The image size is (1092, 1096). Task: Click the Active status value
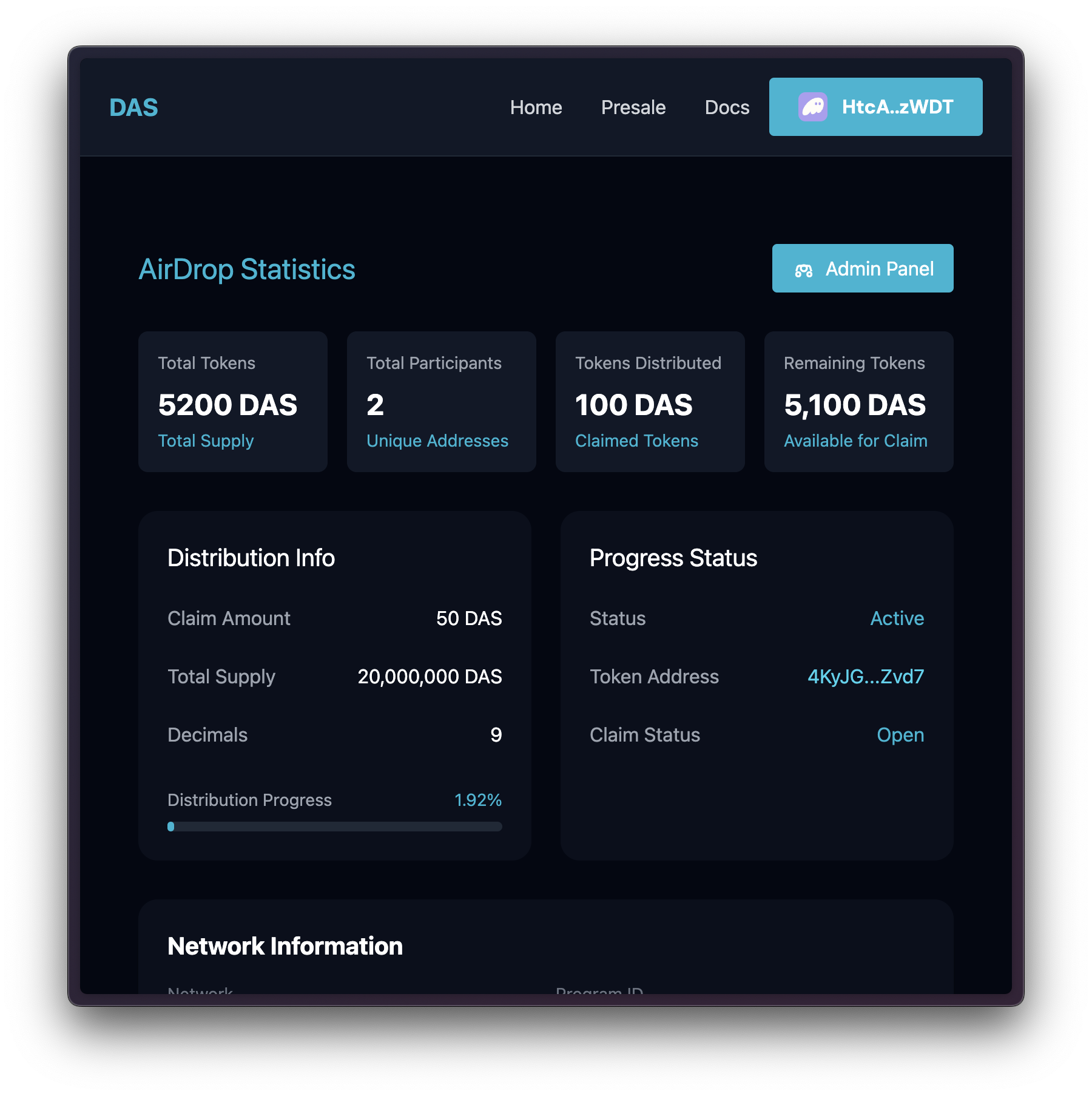[897, 618]
